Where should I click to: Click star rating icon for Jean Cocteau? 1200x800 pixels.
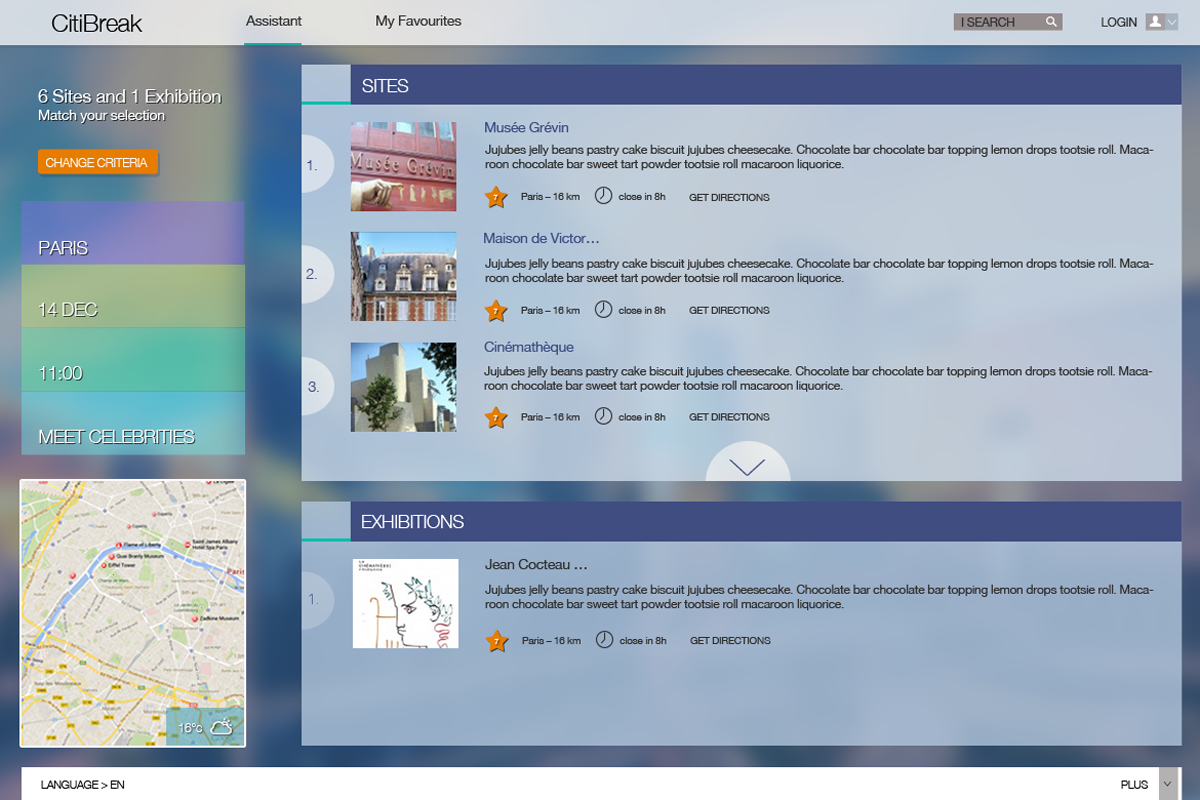click(497, 641)
